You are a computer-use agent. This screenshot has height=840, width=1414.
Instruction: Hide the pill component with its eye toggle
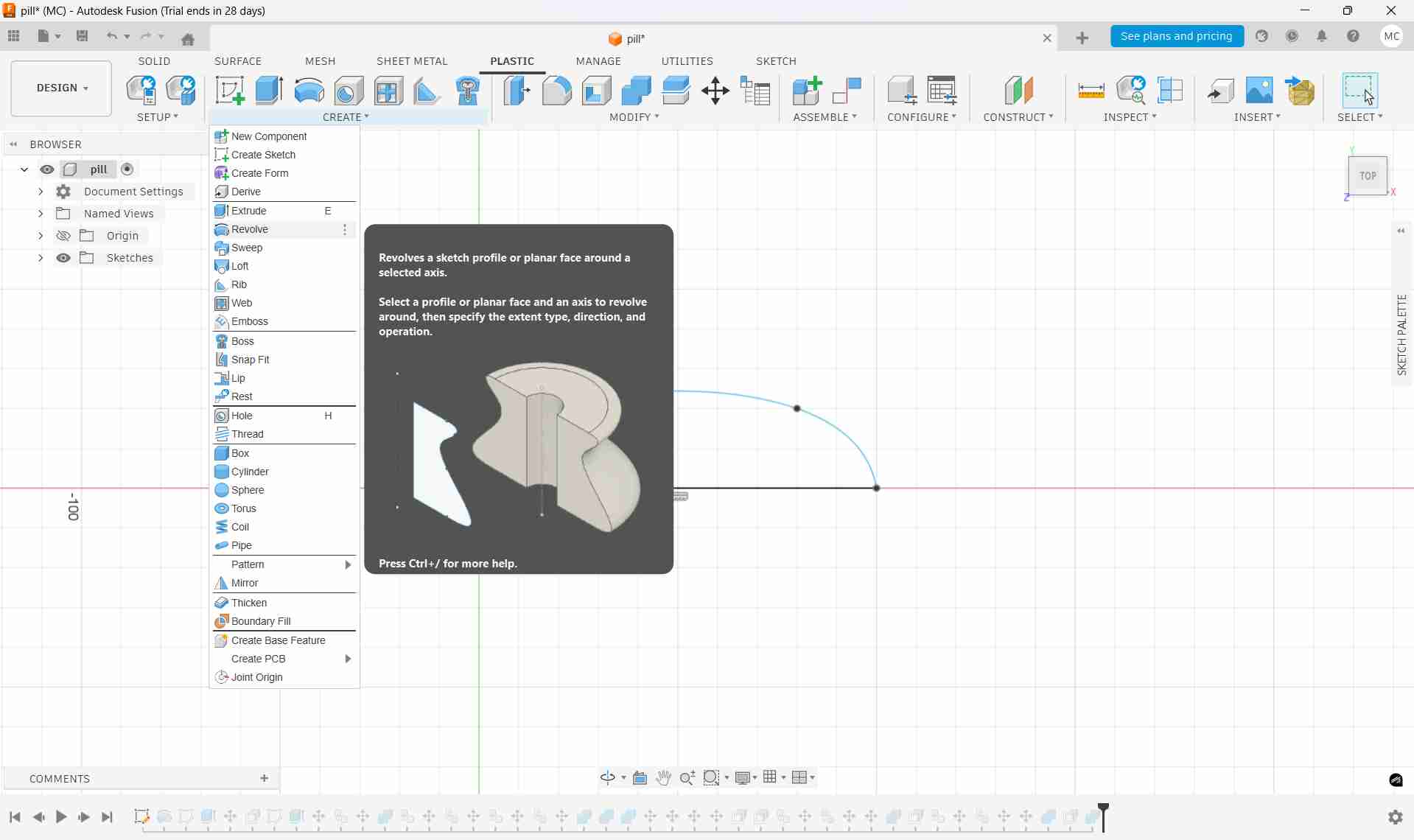tap(47, 169)
